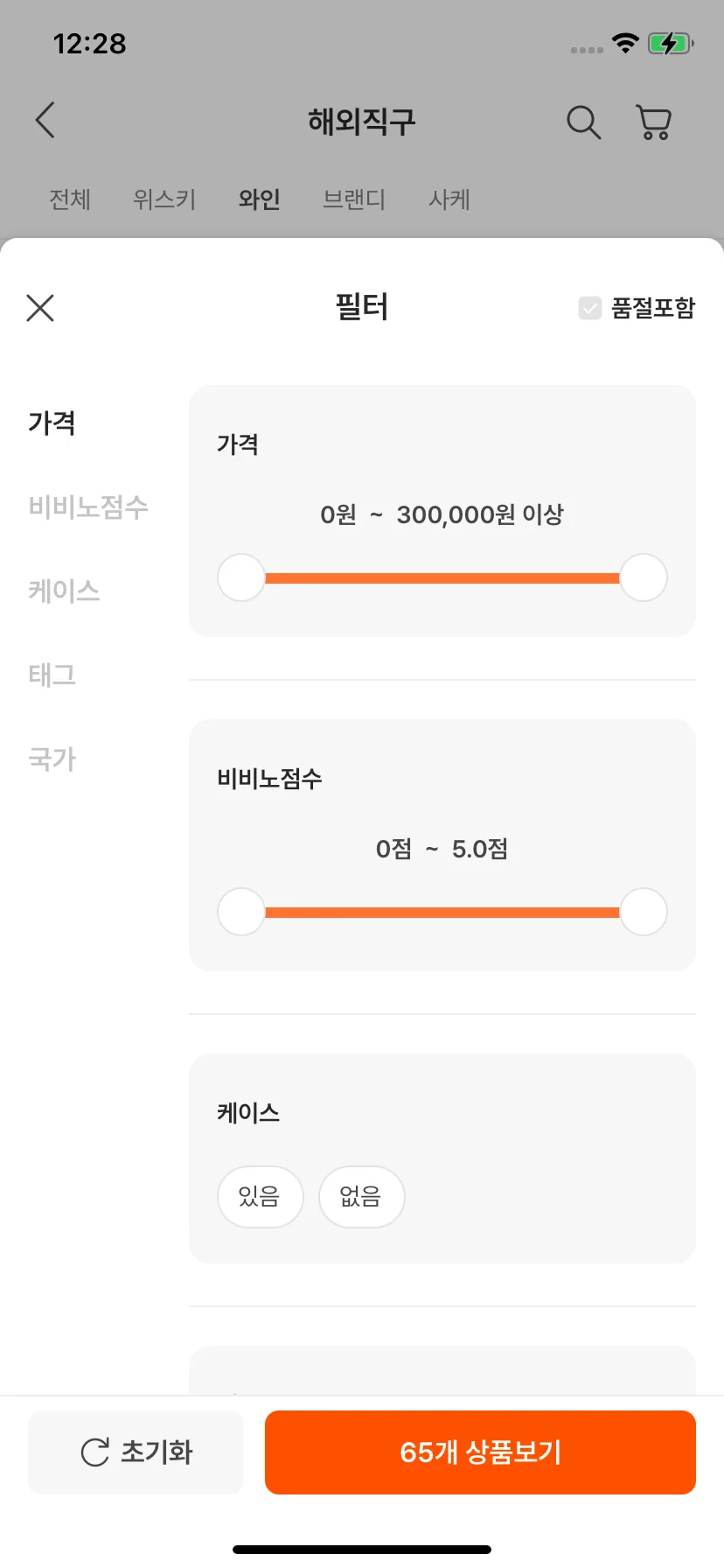Image resolution: width=724 pixels, height=1568 pixels.
Task: Click the refresh icon in 초기화
Action: point(94,1452)
